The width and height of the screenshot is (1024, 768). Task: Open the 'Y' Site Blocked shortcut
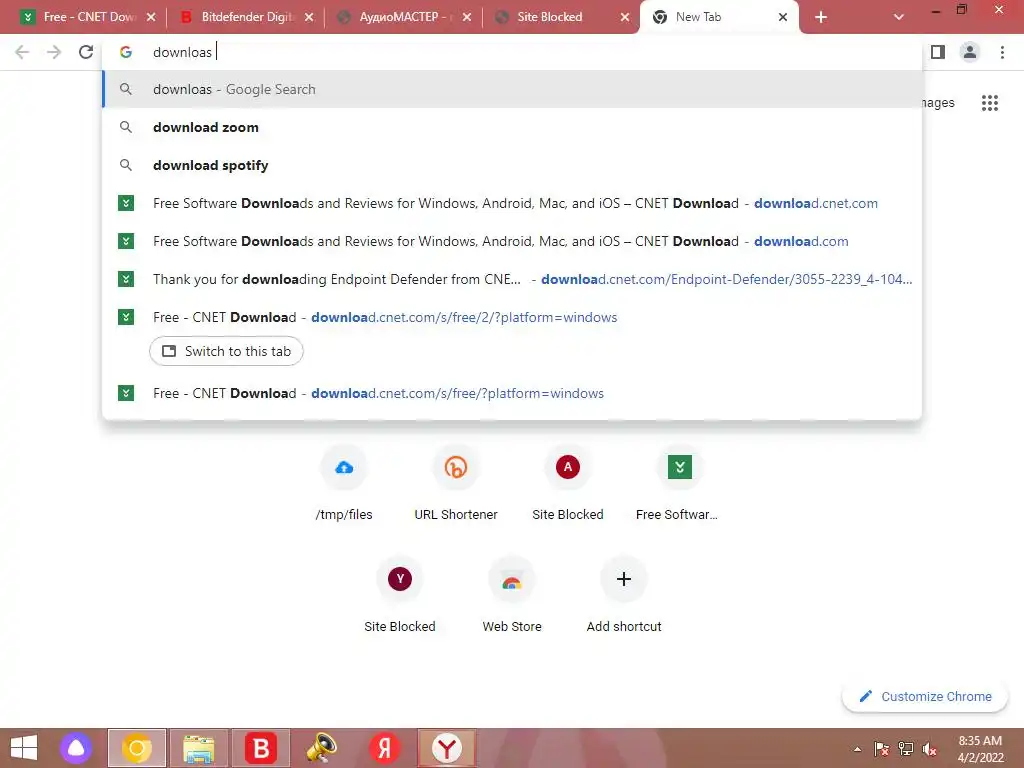point(400,595)
